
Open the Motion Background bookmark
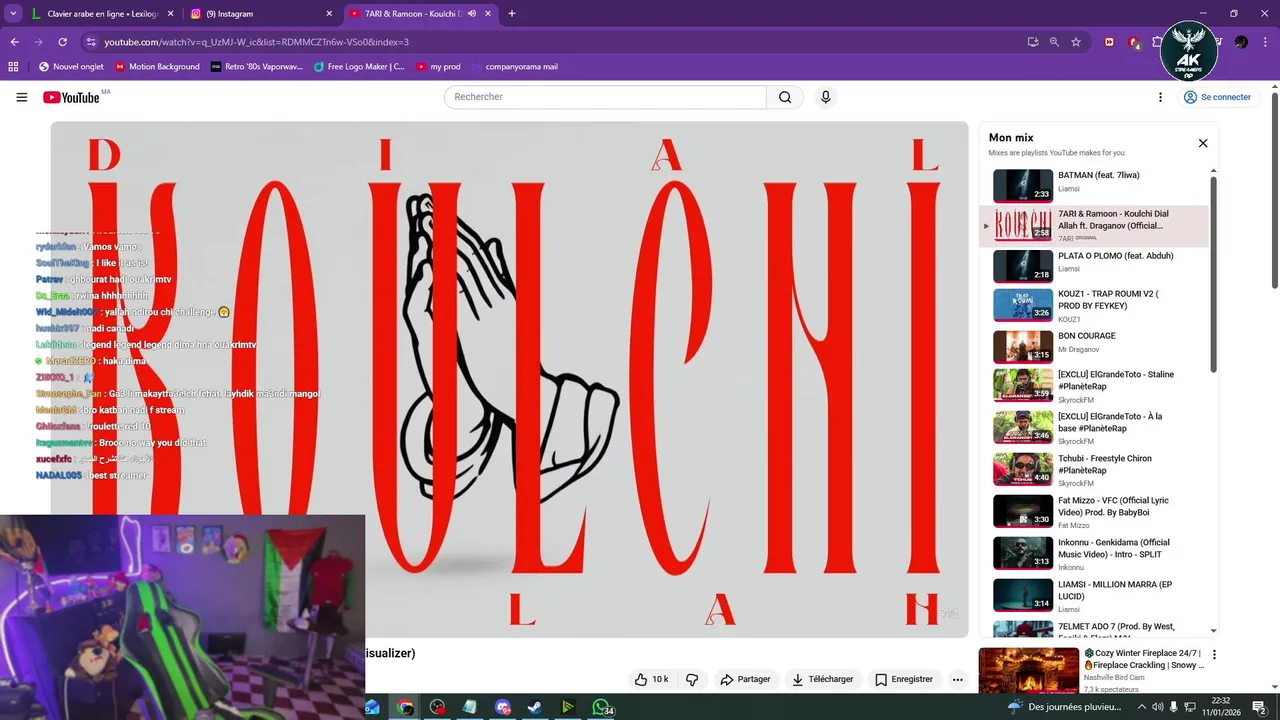coord(157,67)
